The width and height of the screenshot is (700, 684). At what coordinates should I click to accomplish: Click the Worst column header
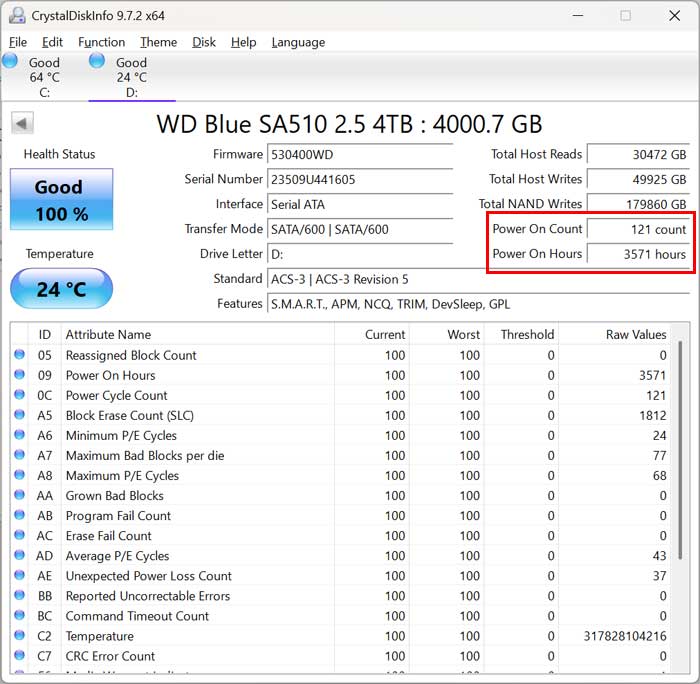pos(446,334)
